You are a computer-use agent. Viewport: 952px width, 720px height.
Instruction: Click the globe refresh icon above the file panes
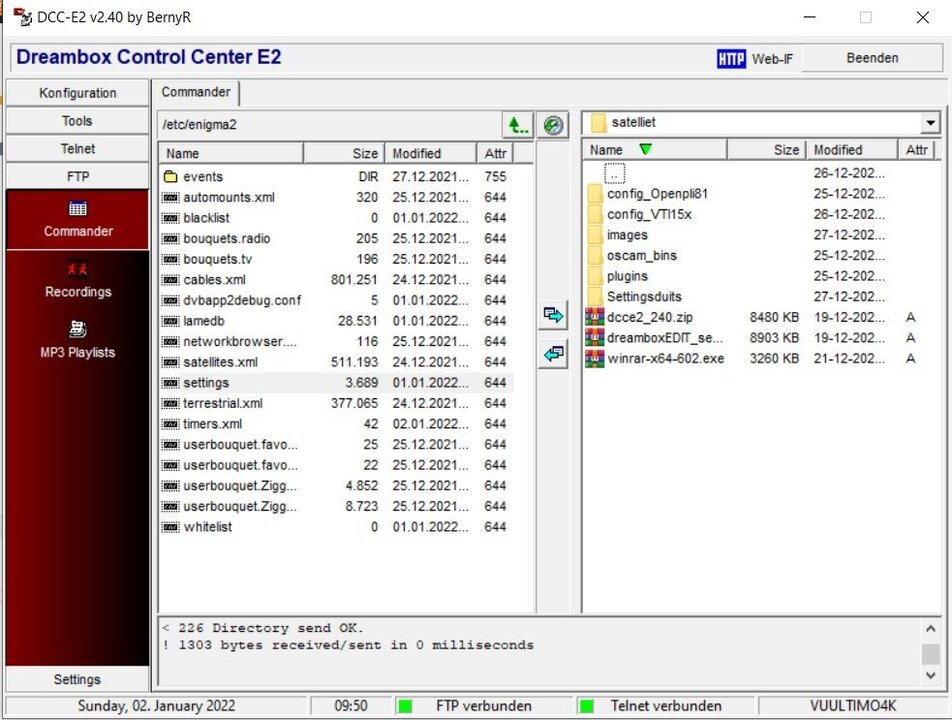(553, 124)
